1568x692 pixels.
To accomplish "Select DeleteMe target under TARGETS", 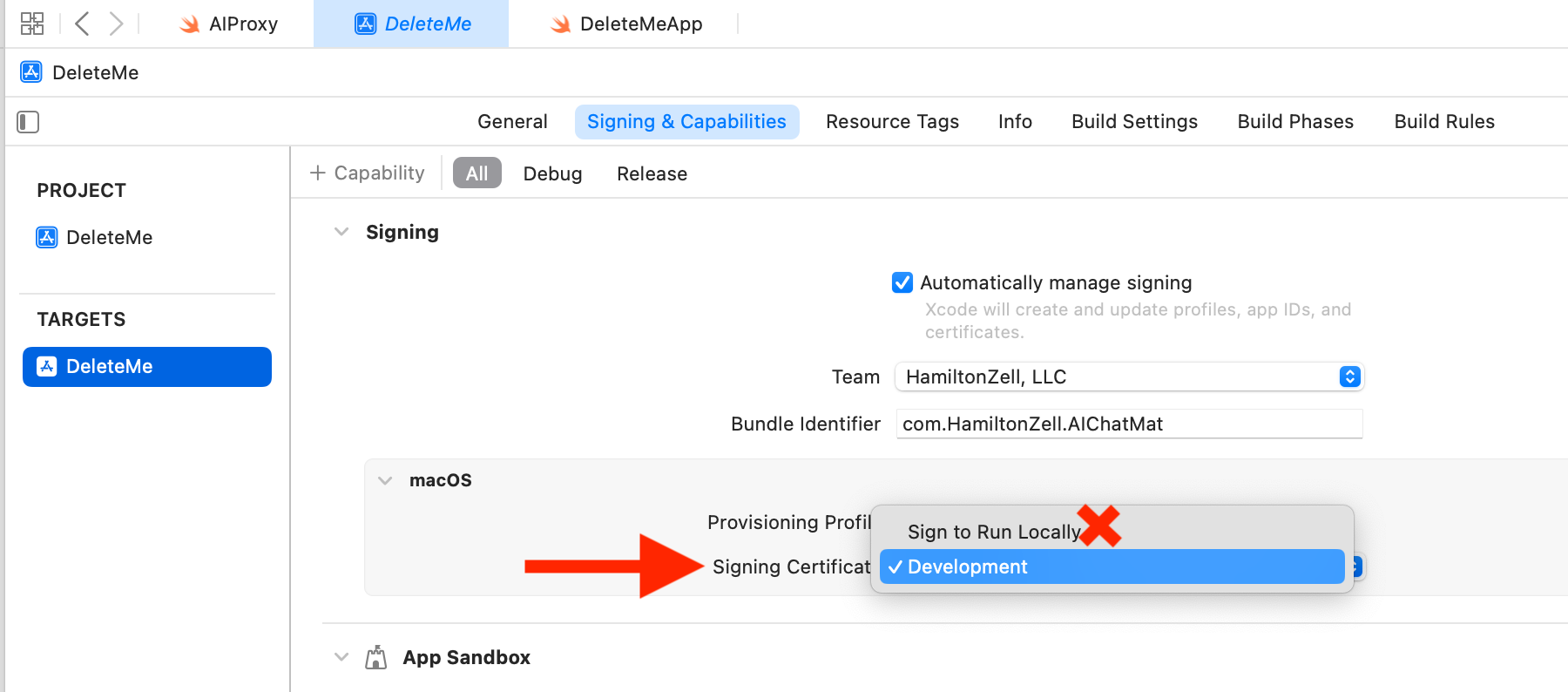I will [147, 366].
